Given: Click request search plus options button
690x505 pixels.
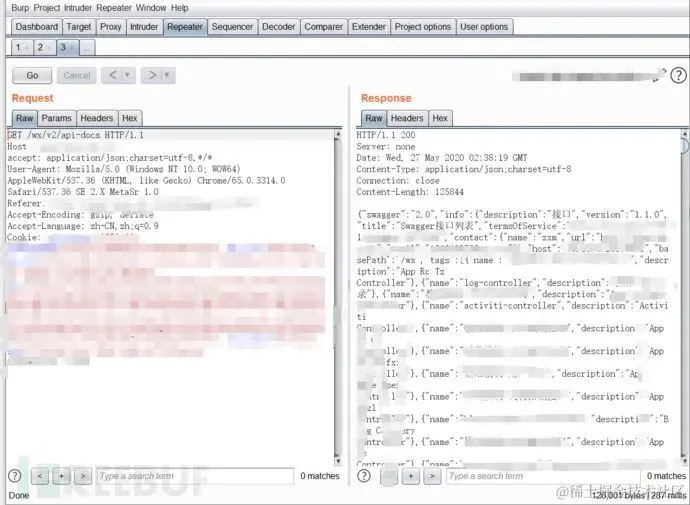Looking at the screenshot, I should (62, 476).
